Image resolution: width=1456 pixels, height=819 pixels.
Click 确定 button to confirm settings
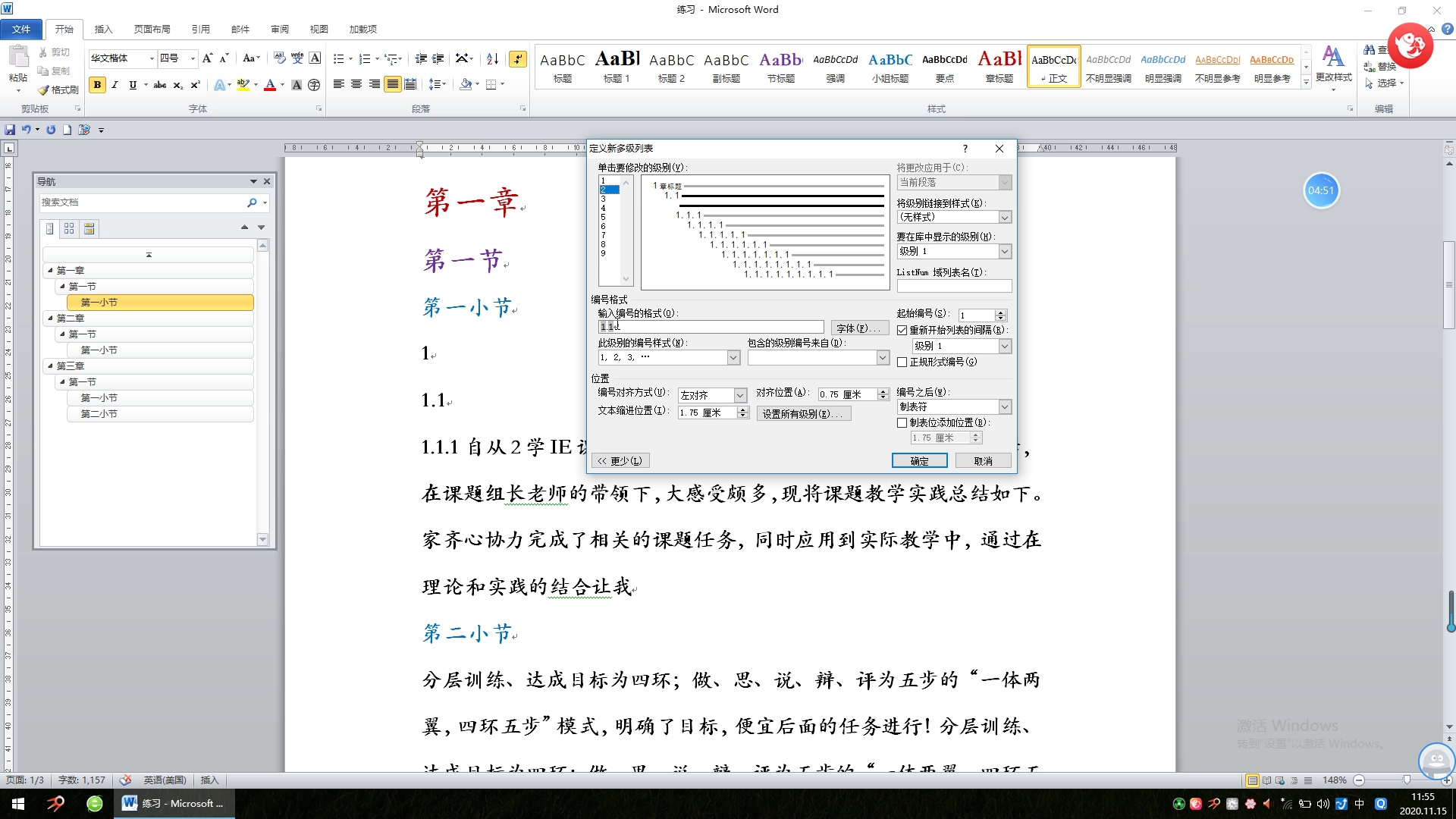tap(919, 460)
